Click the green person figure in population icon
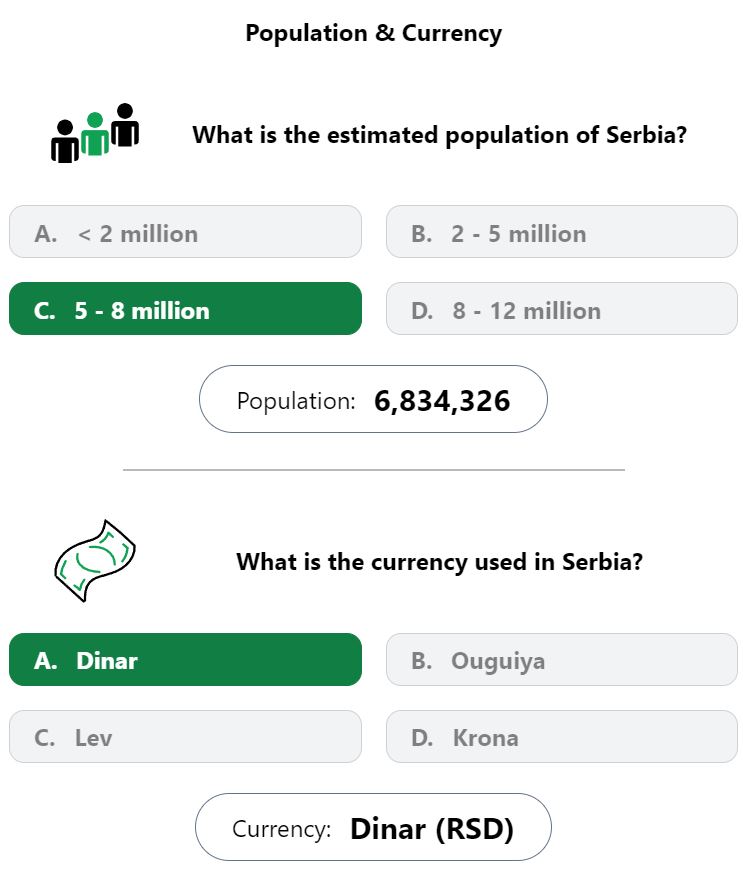 pyautogui.click(x=95, y=134)
